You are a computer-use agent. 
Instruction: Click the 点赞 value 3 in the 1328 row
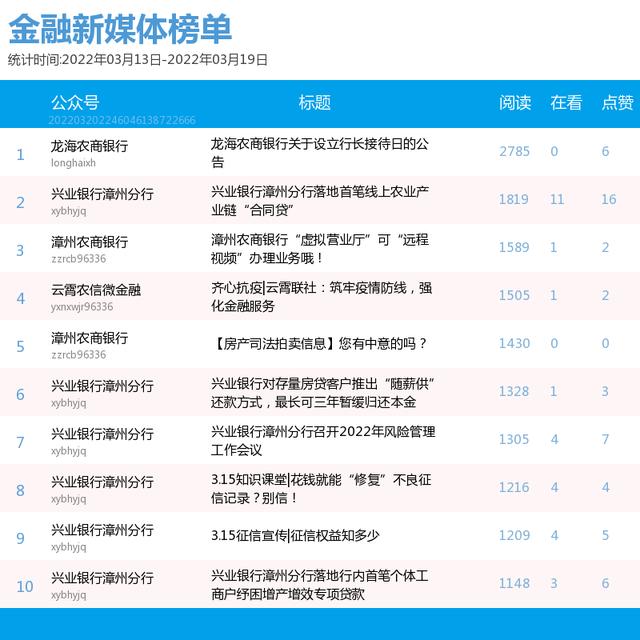[605, 392]
